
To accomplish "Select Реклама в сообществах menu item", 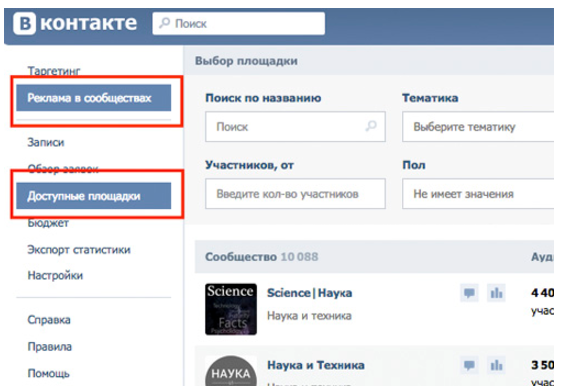I will 94,98.
